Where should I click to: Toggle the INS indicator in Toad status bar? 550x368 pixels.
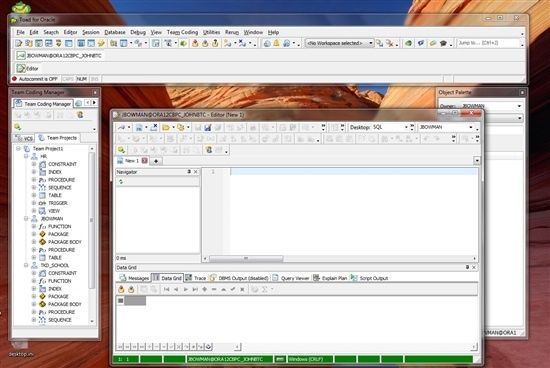pos(95,79)
